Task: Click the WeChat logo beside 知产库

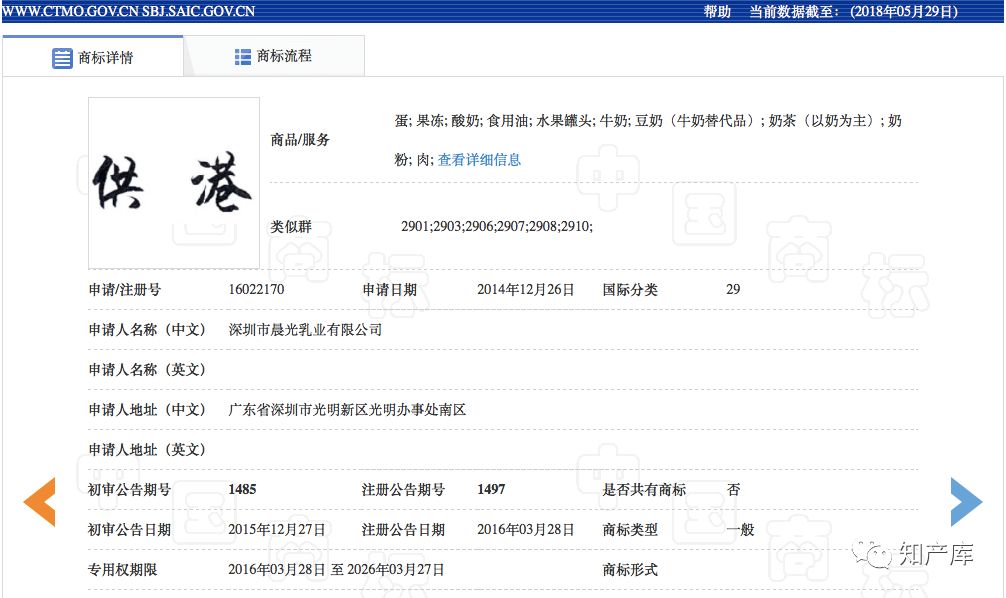Action: tap(879, 555)
